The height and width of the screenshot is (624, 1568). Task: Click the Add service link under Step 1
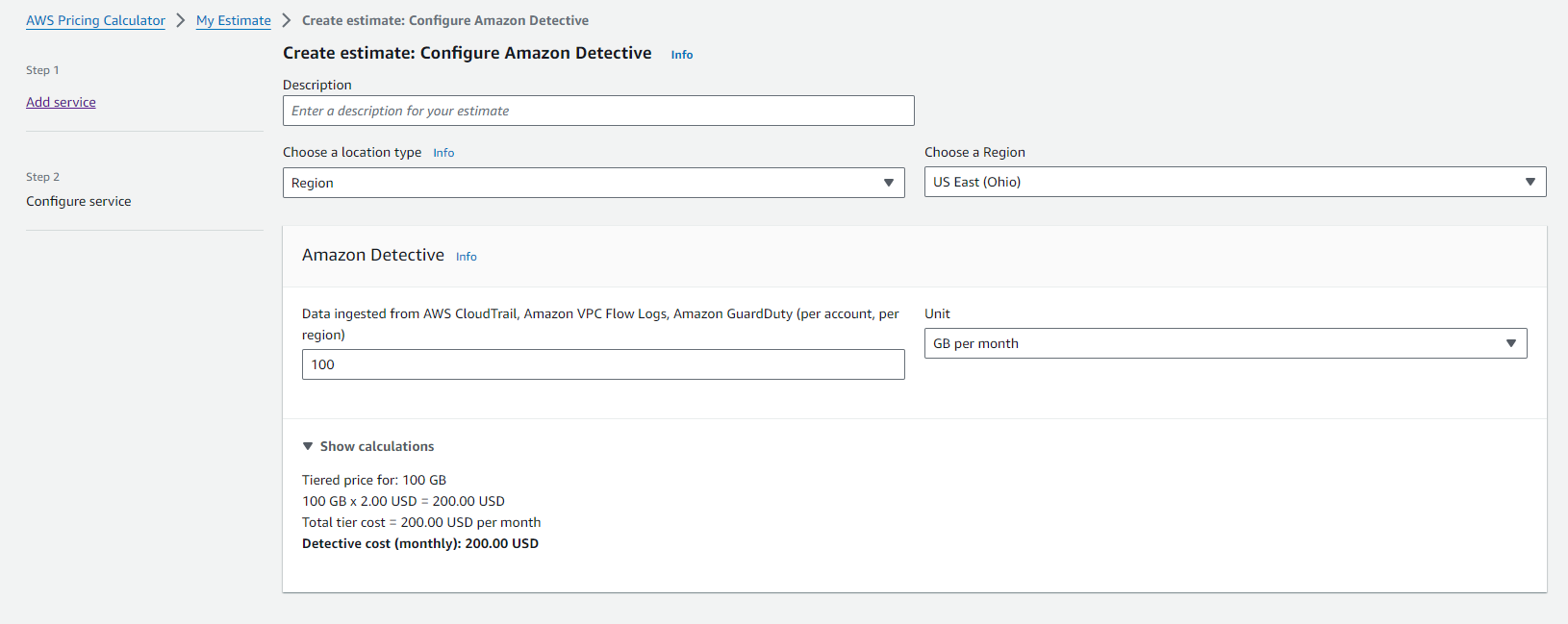[61, 102]
